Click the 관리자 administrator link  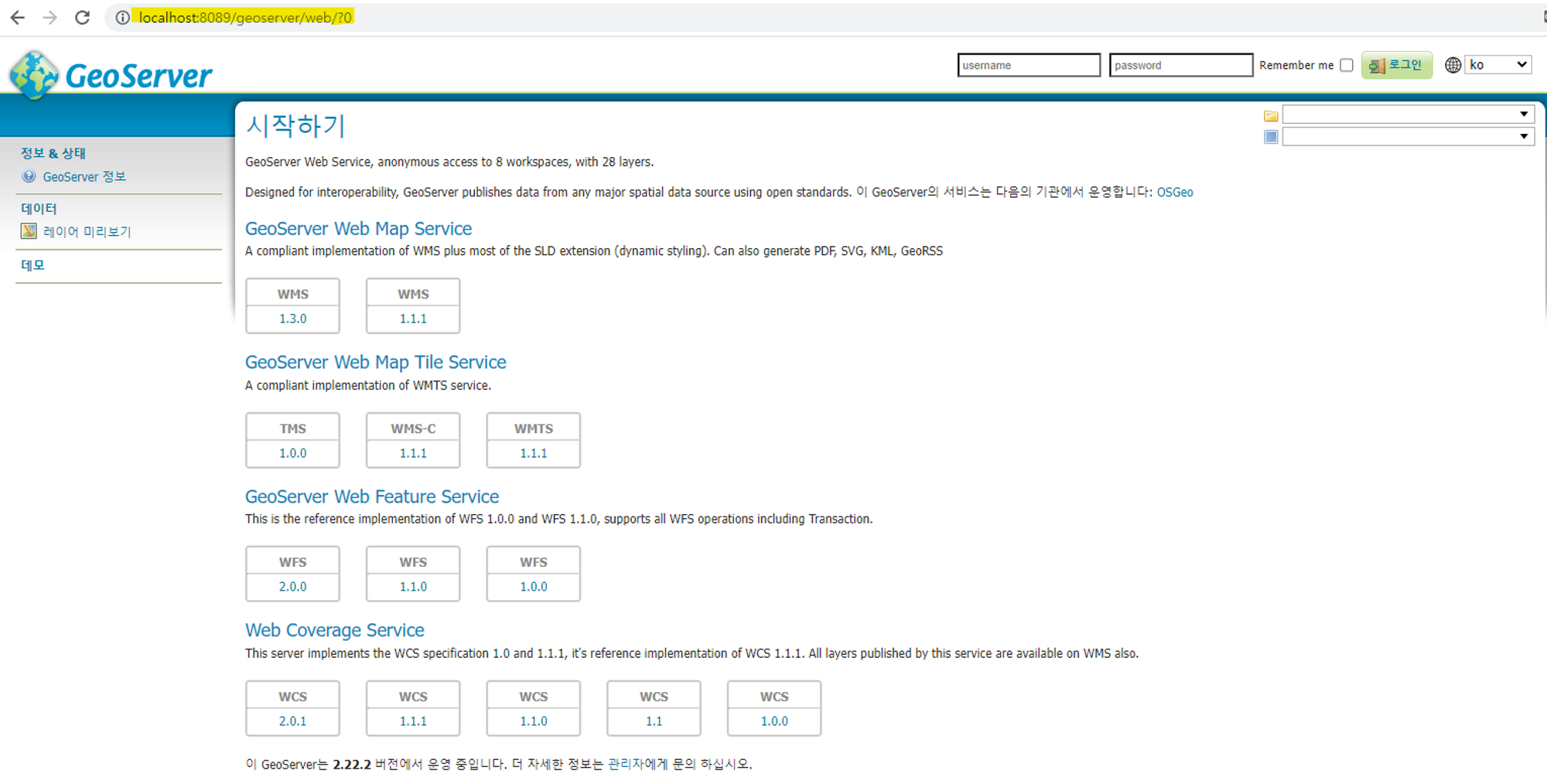pos(625,764)
